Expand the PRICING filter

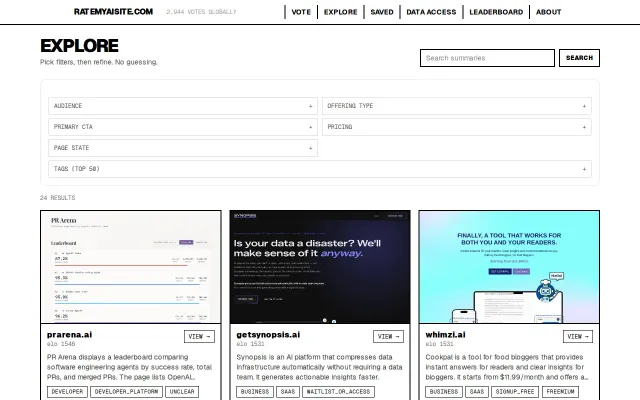point(457,127)
